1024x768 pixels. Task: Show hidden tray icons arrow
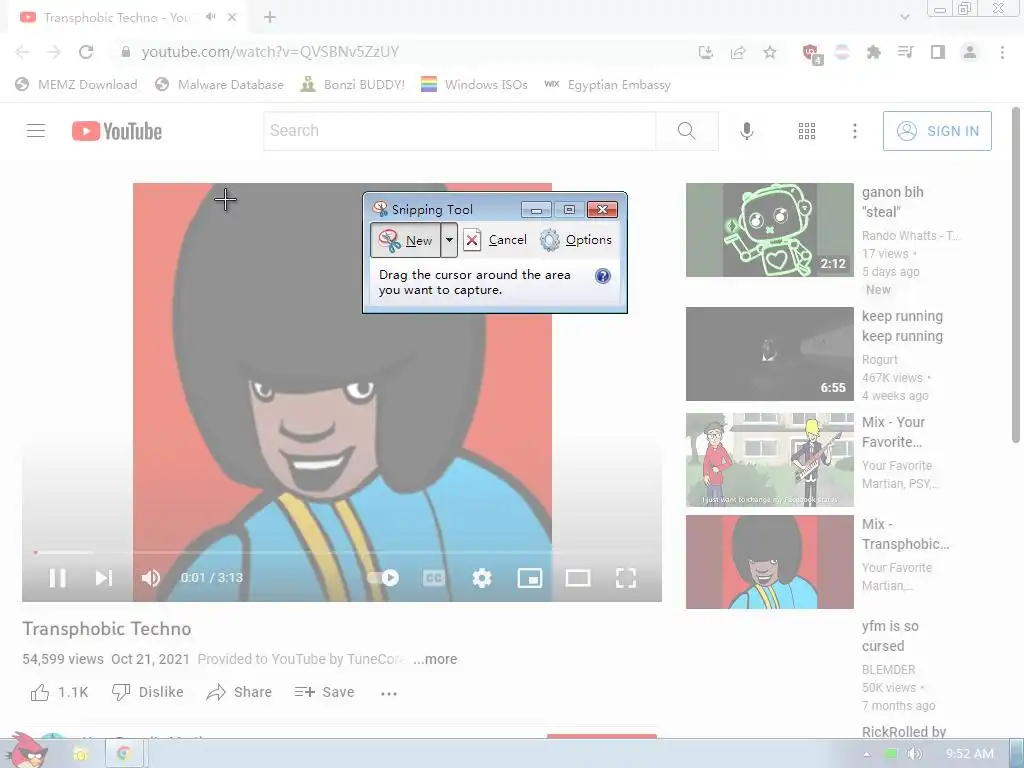click(867, 754)
